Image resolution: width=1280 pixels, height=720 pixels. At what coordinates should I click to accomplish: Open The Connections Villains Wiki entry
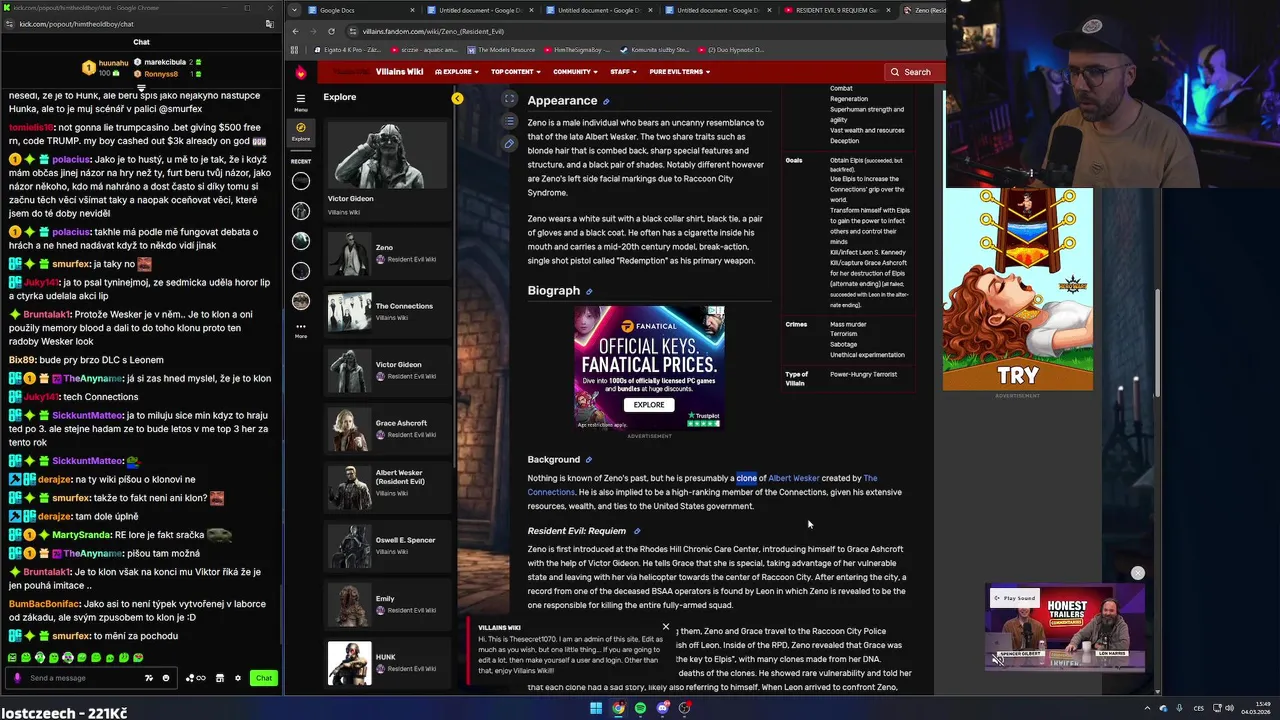click(388, 312)
